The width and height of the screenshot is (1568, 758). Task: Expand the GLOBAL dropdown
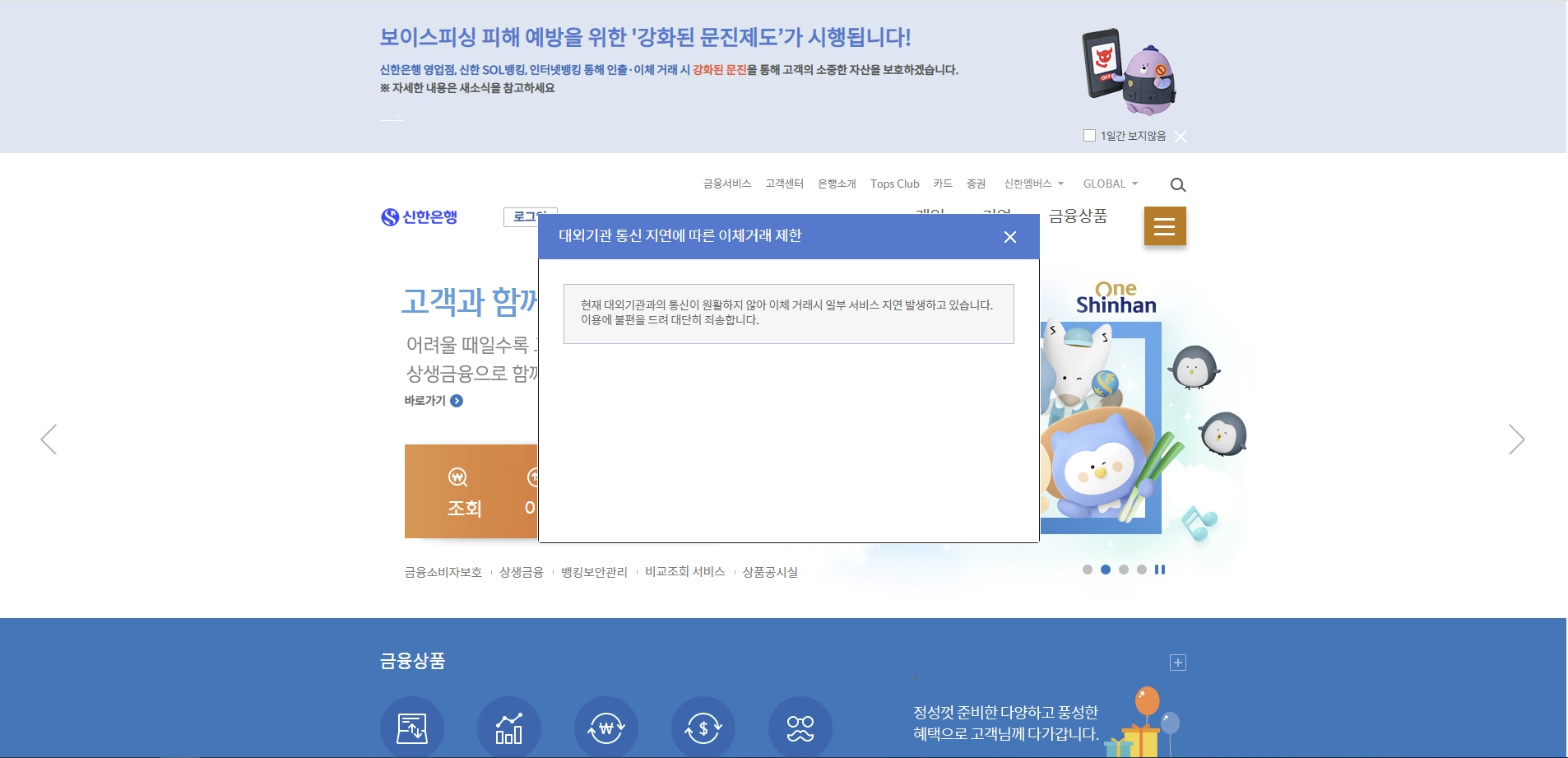pyautogui.click(x=1111, y=184)
